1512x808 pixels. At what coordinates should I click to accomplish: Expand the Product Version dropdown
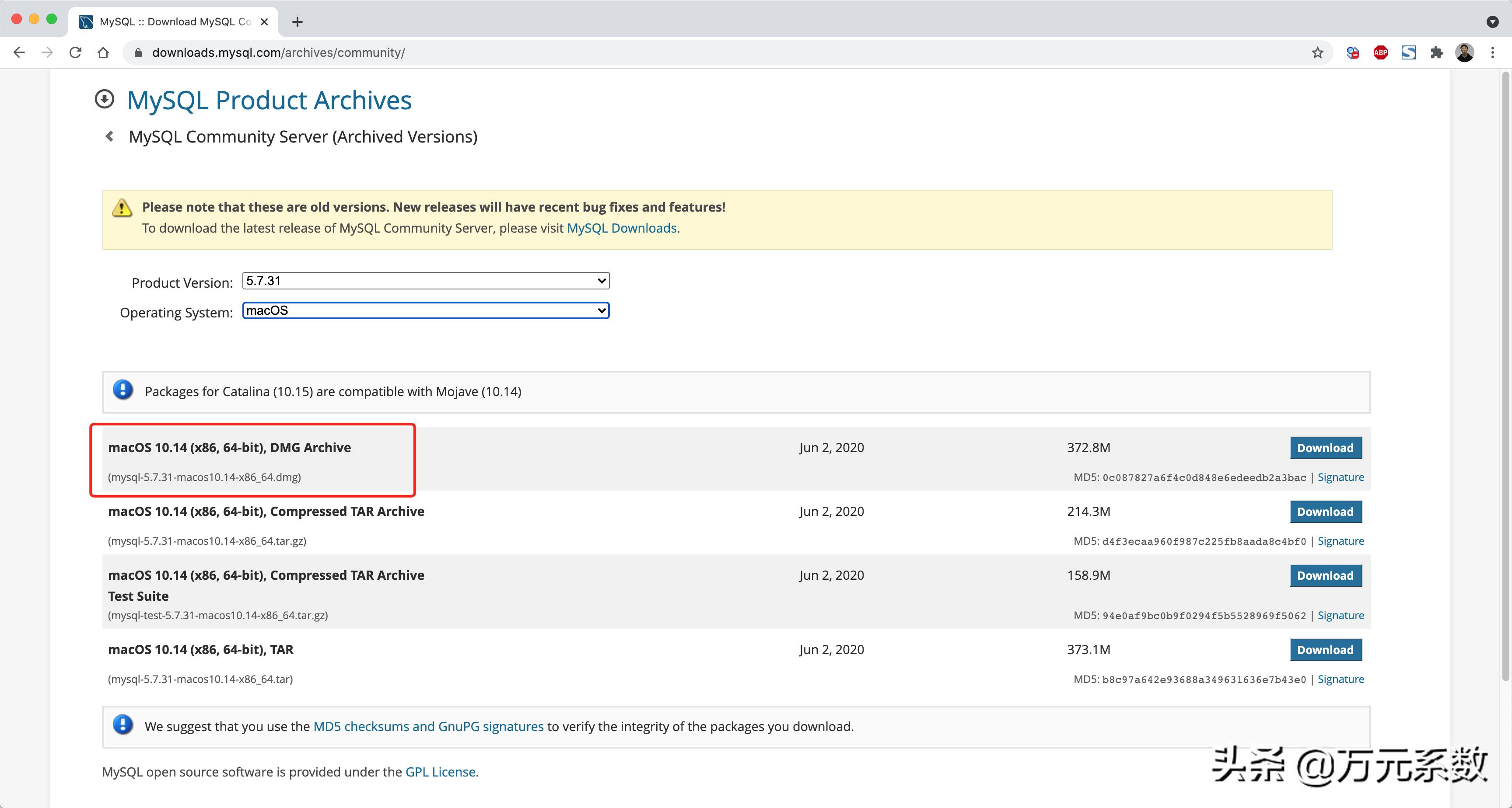(426, 280)
